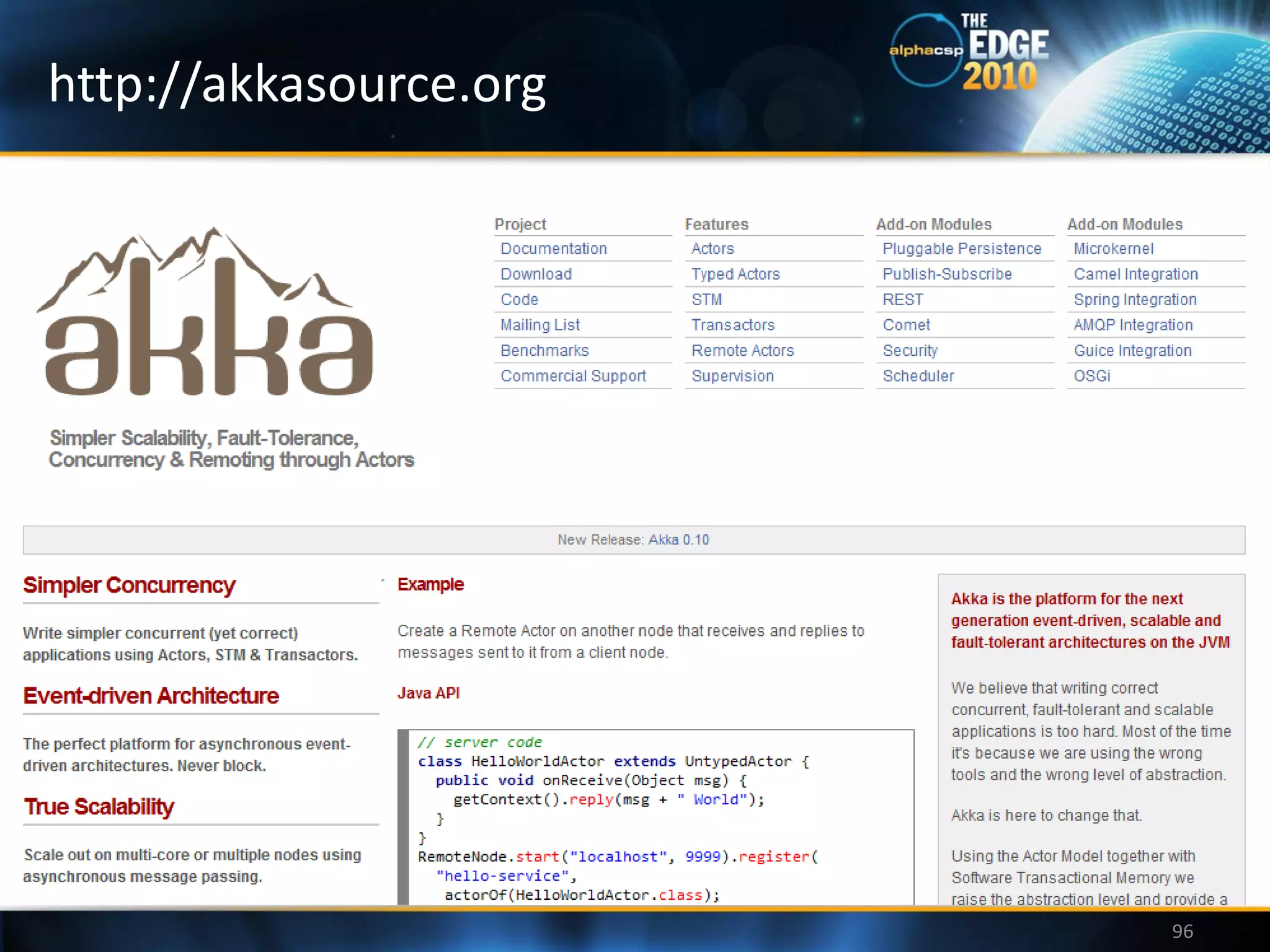The image size is (1270, 952).
Task: Open Commercial Support link
Action: tap(574, 376)
